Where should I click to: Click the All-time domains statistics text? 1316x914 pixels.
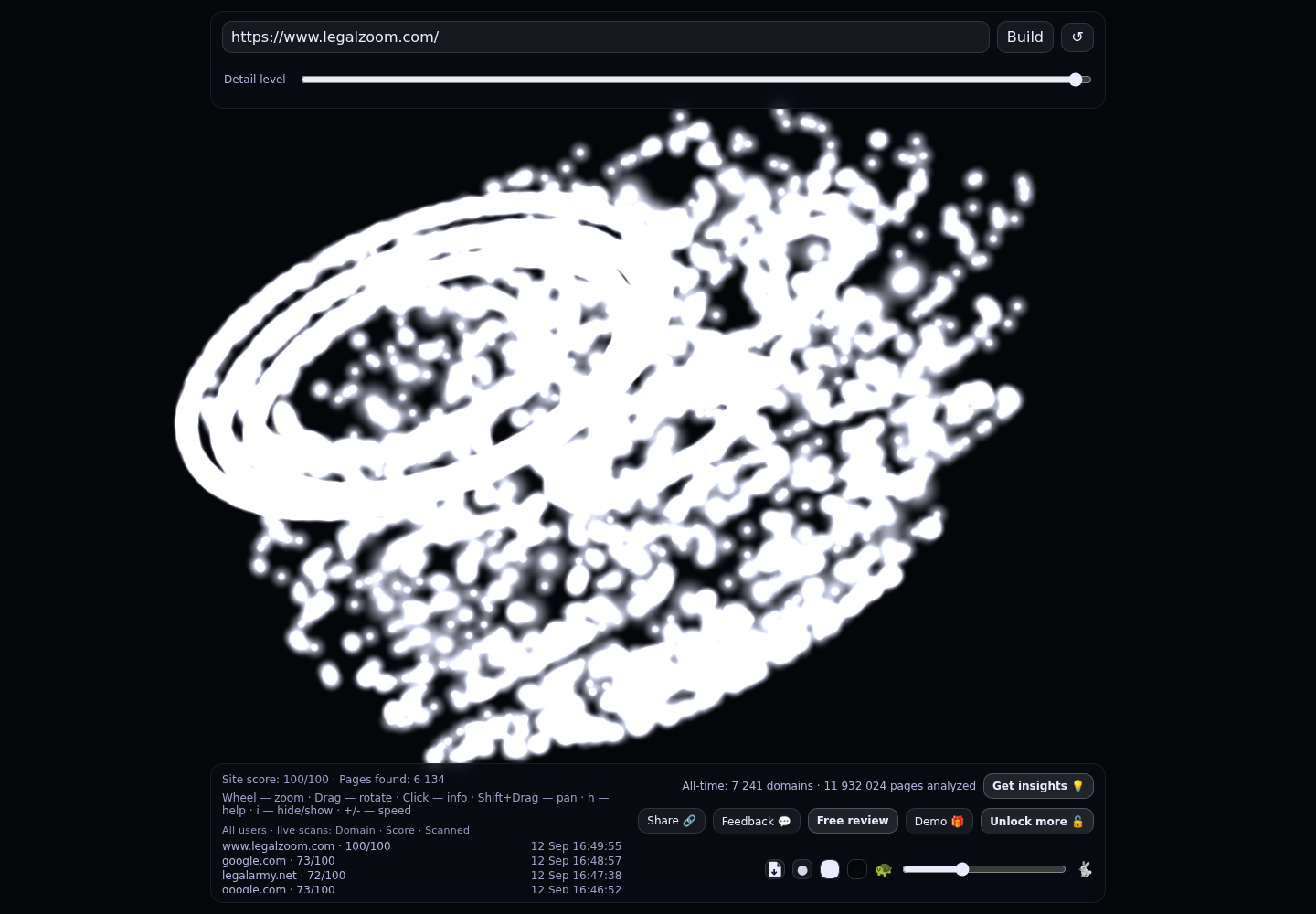pos(829,786)
